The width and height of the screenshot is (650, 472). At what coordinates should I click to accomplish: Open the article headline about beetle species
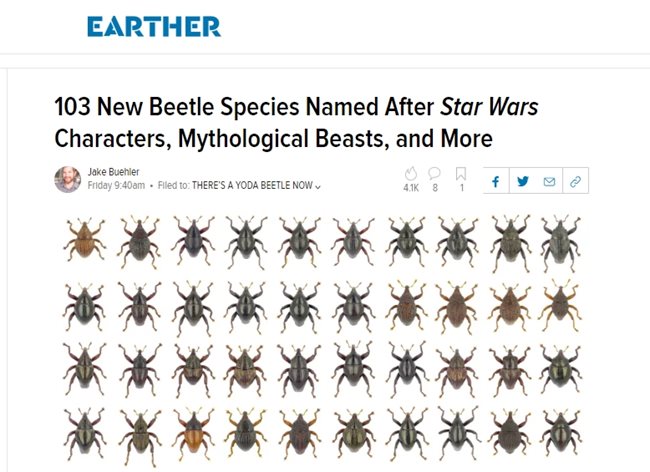tap(296, 122)
